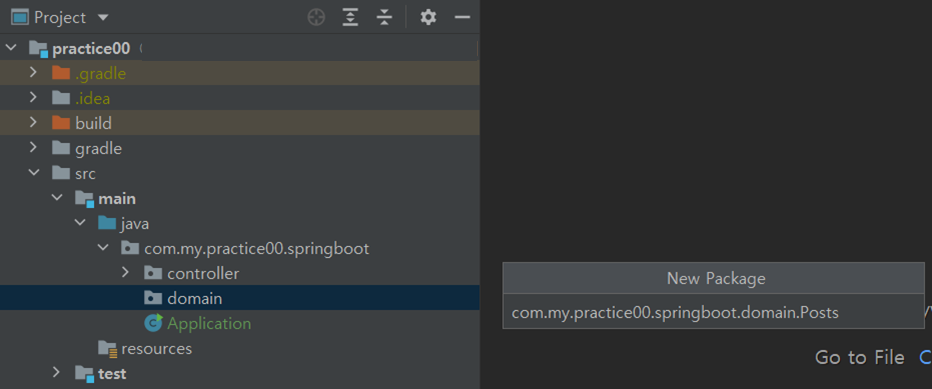Expand the build folder
The height and width of the screenshot is (389, 932).
click(33, 123)
